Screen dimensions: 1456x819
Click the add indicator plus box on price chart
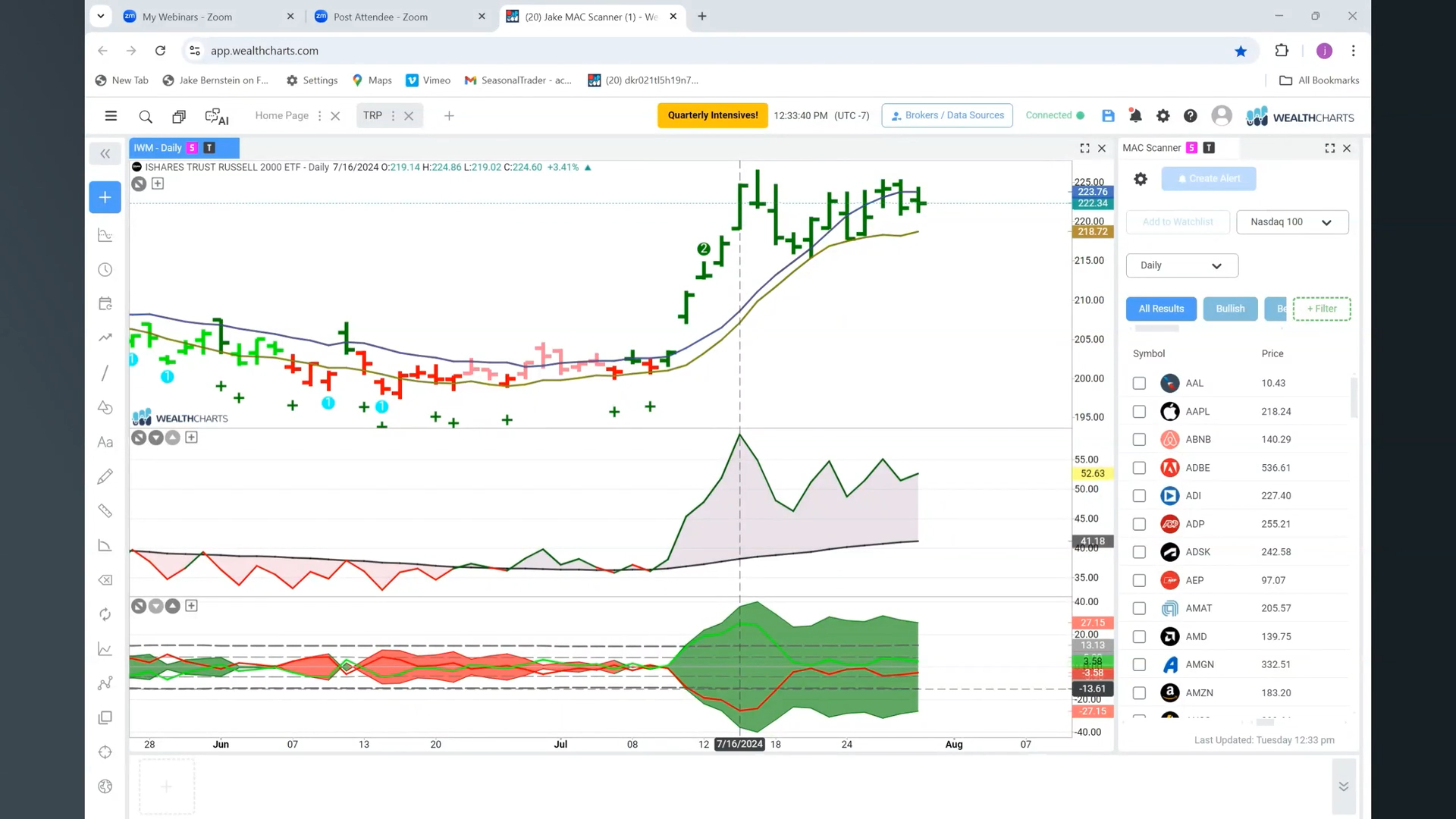[158, 184]
